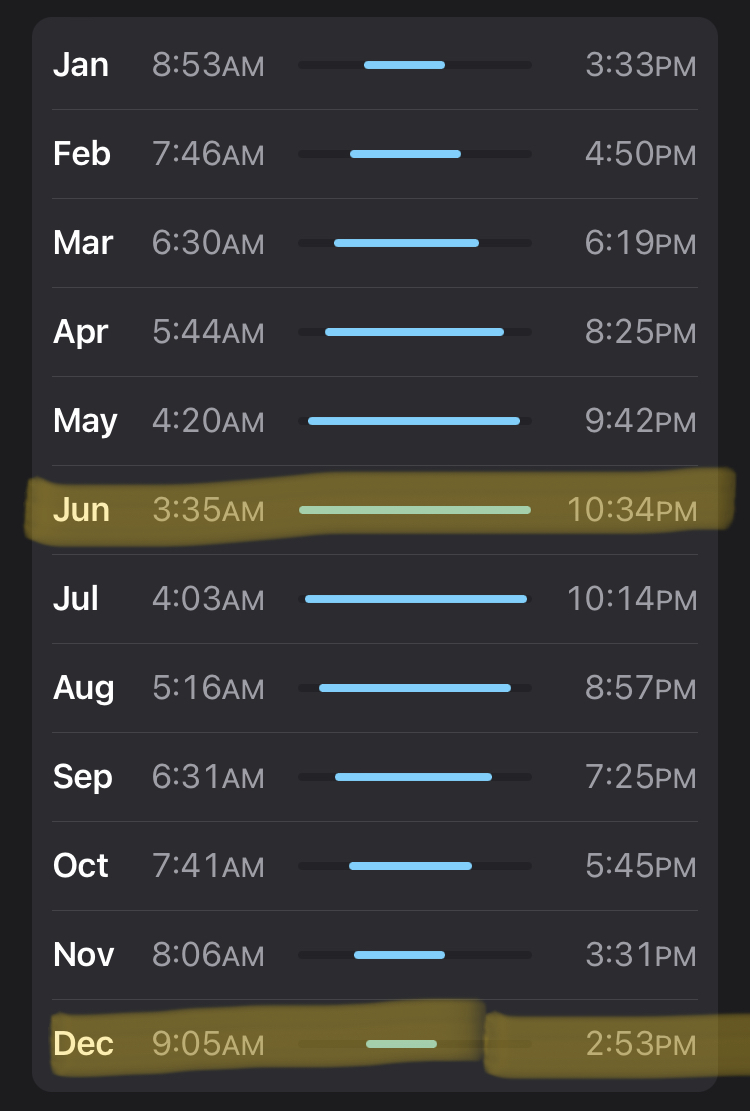The height and width of the screenshot is (1111, 750).
Task: Click the February sunrise time 7:46AM
Action: coord(208,154)
